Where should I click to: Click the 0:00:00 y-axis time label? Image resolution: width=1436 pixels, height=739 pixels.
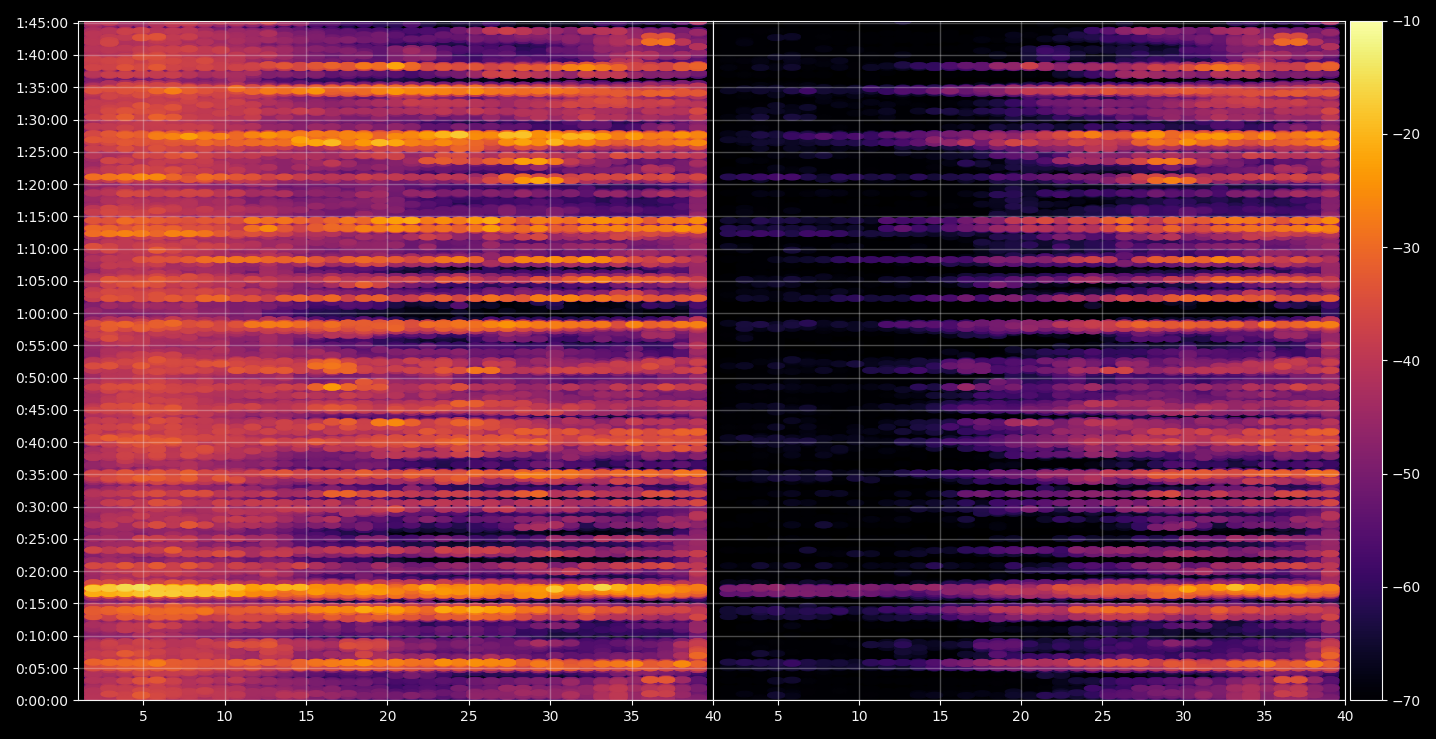[x=42, y=701]
